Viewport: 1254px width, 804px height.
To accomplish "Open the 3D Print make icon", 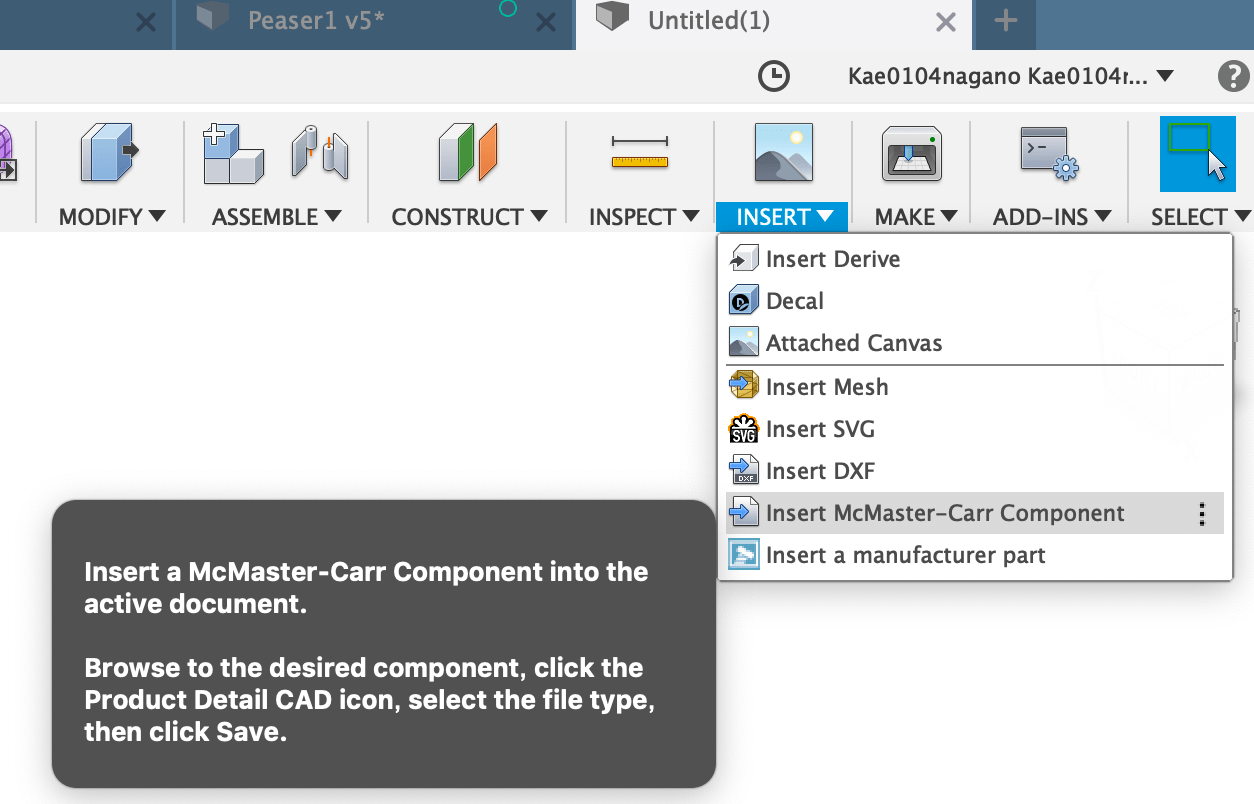I will pos(911,155).
